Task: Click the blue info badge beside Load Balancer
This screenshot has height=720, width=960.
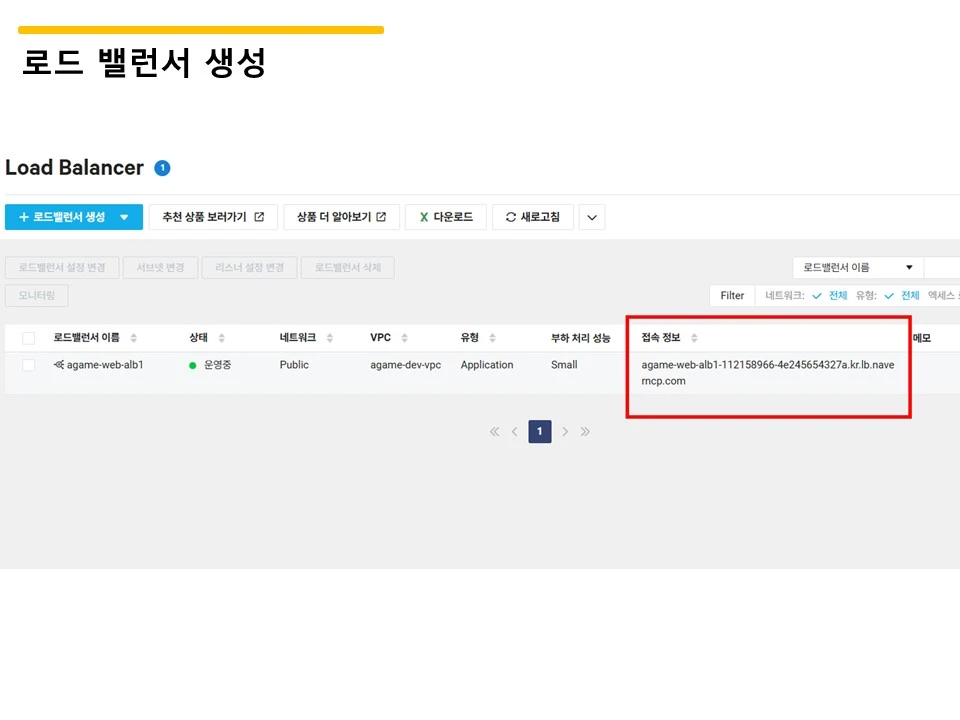Action: tap(162, 167)
